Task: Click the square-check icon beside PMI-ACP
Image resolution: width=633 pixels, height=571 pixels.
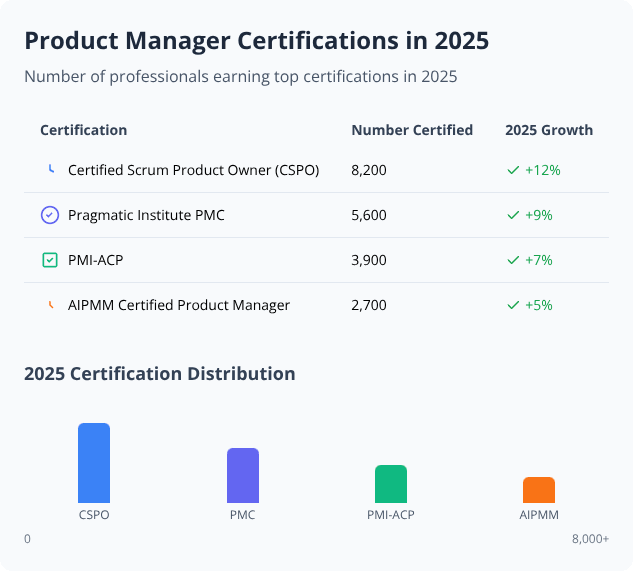Action: pos(50,260)
